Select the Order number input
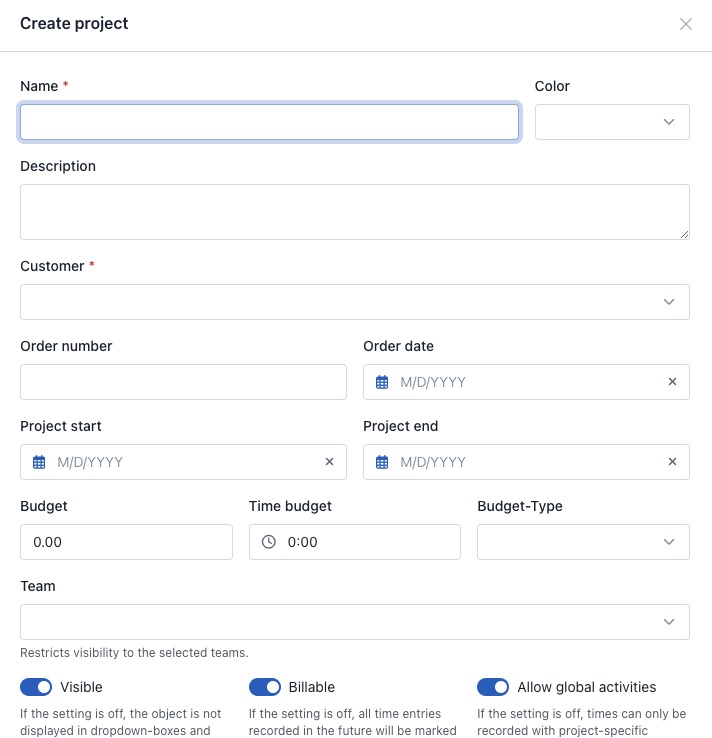Image resolution: width=712 pixels, height=738 pixels. [x=183, y=382]
